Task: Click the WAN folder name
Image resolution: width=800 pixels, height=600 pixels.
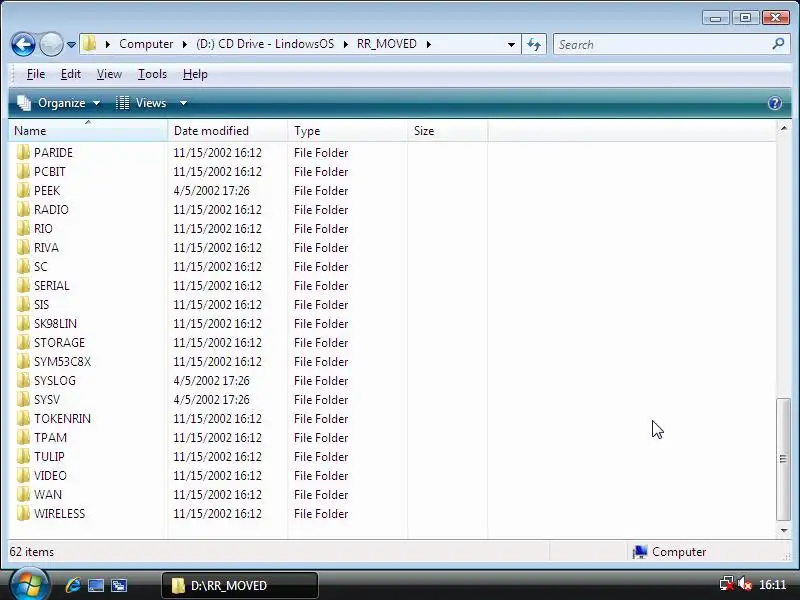Action: pos(48,494)
